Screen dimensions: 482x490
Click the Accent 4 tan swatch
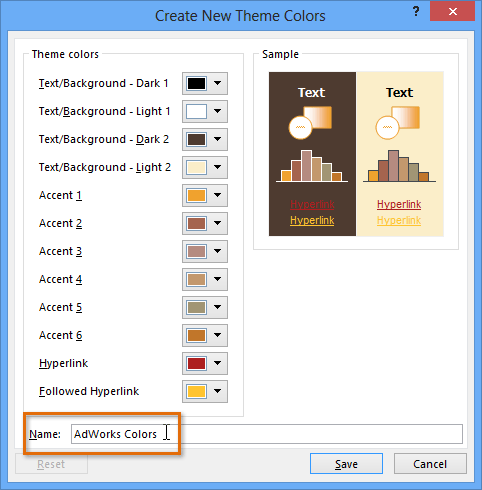[x=196, y=279]
